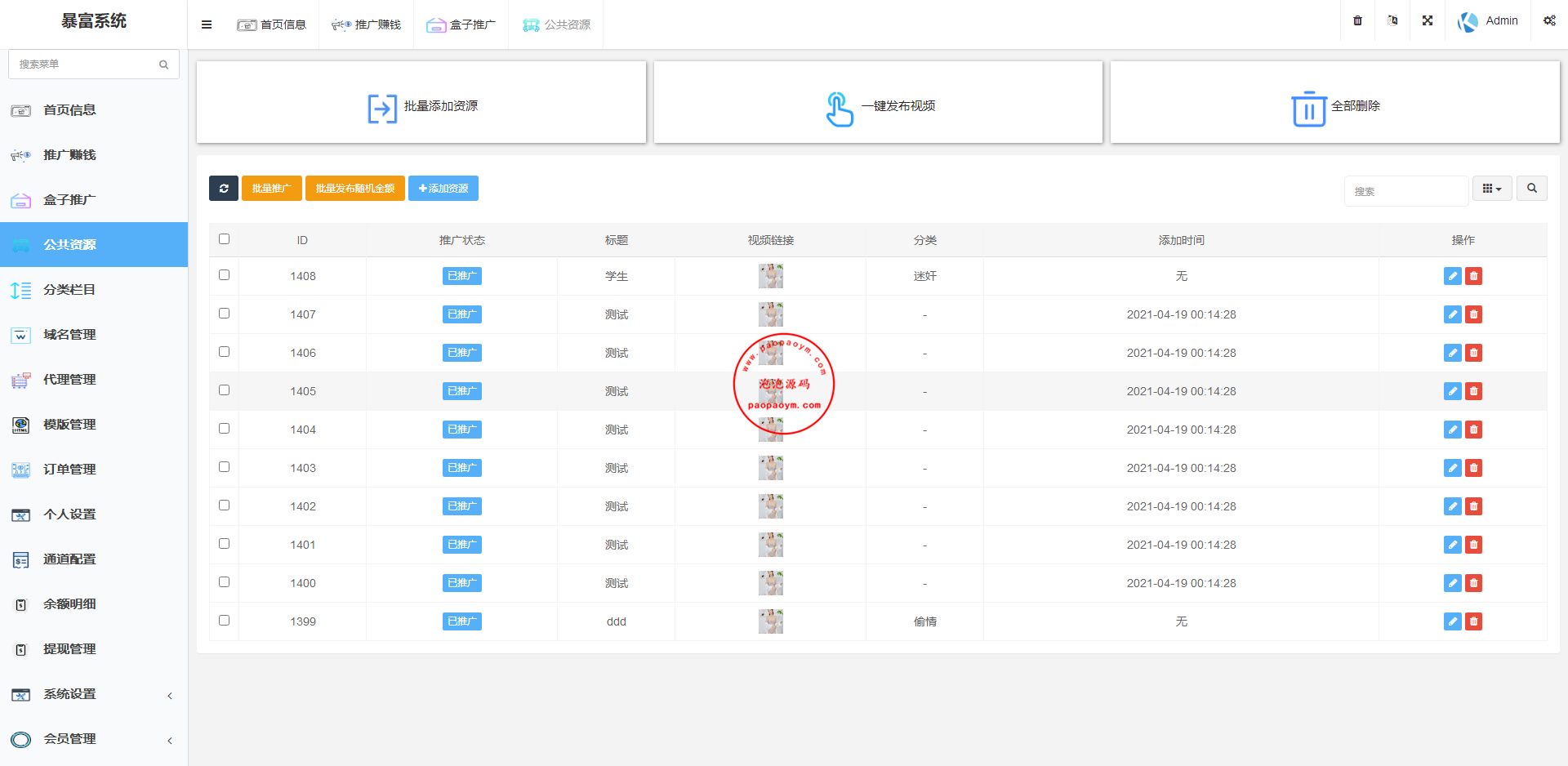This screenshot has width=1568, height=766.
Task: Tick the checkbox for row 1407
Action: (225, 314)
